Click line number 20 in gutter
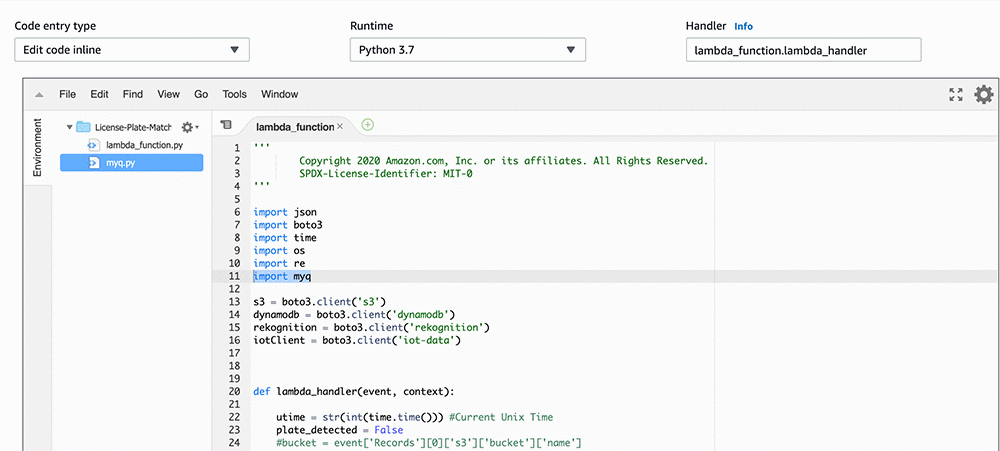Screen dimensions: 1000x451 click(233, 391)
